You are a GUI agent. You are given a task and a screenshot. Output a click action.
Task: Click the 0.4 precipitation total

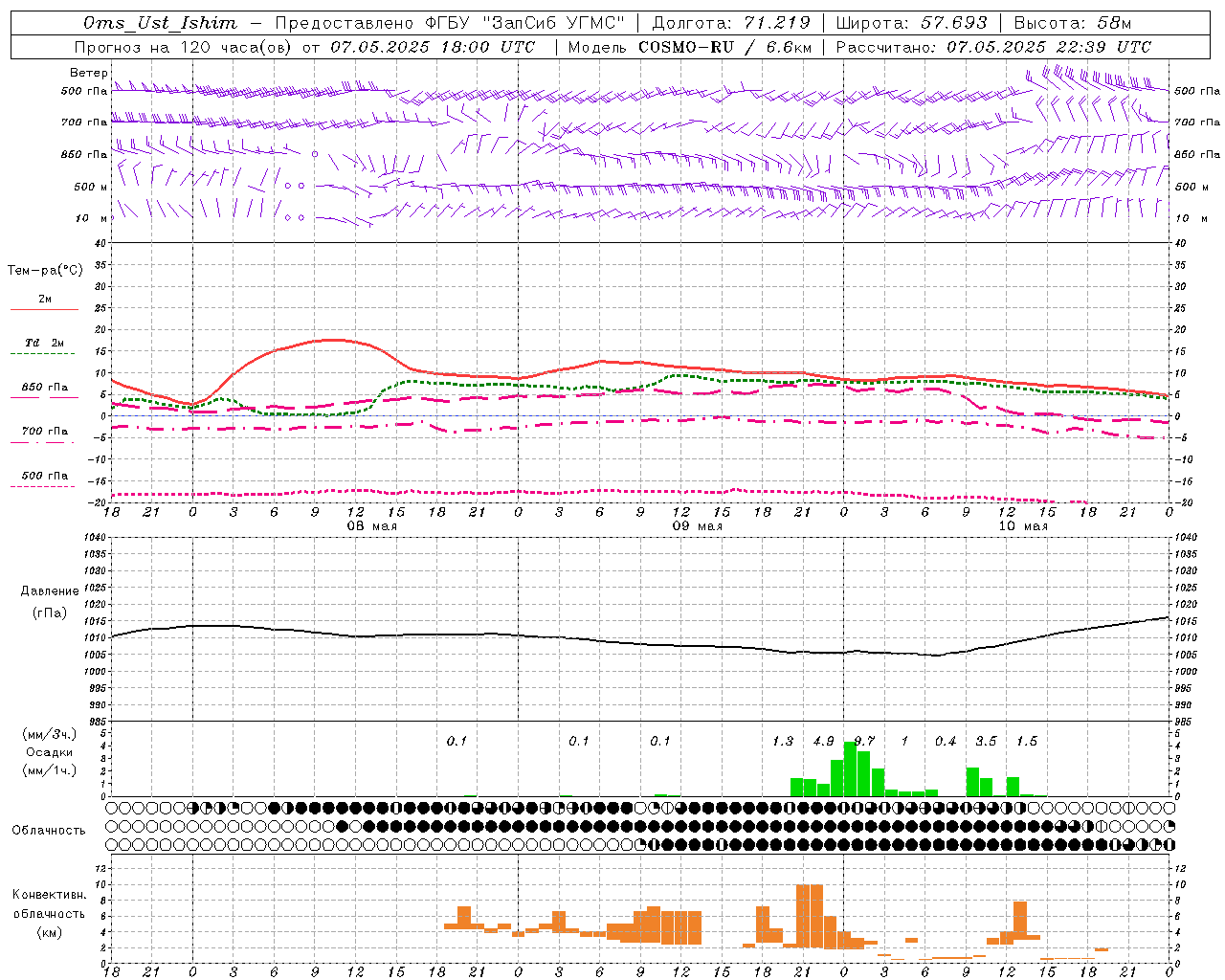(946, 742)
